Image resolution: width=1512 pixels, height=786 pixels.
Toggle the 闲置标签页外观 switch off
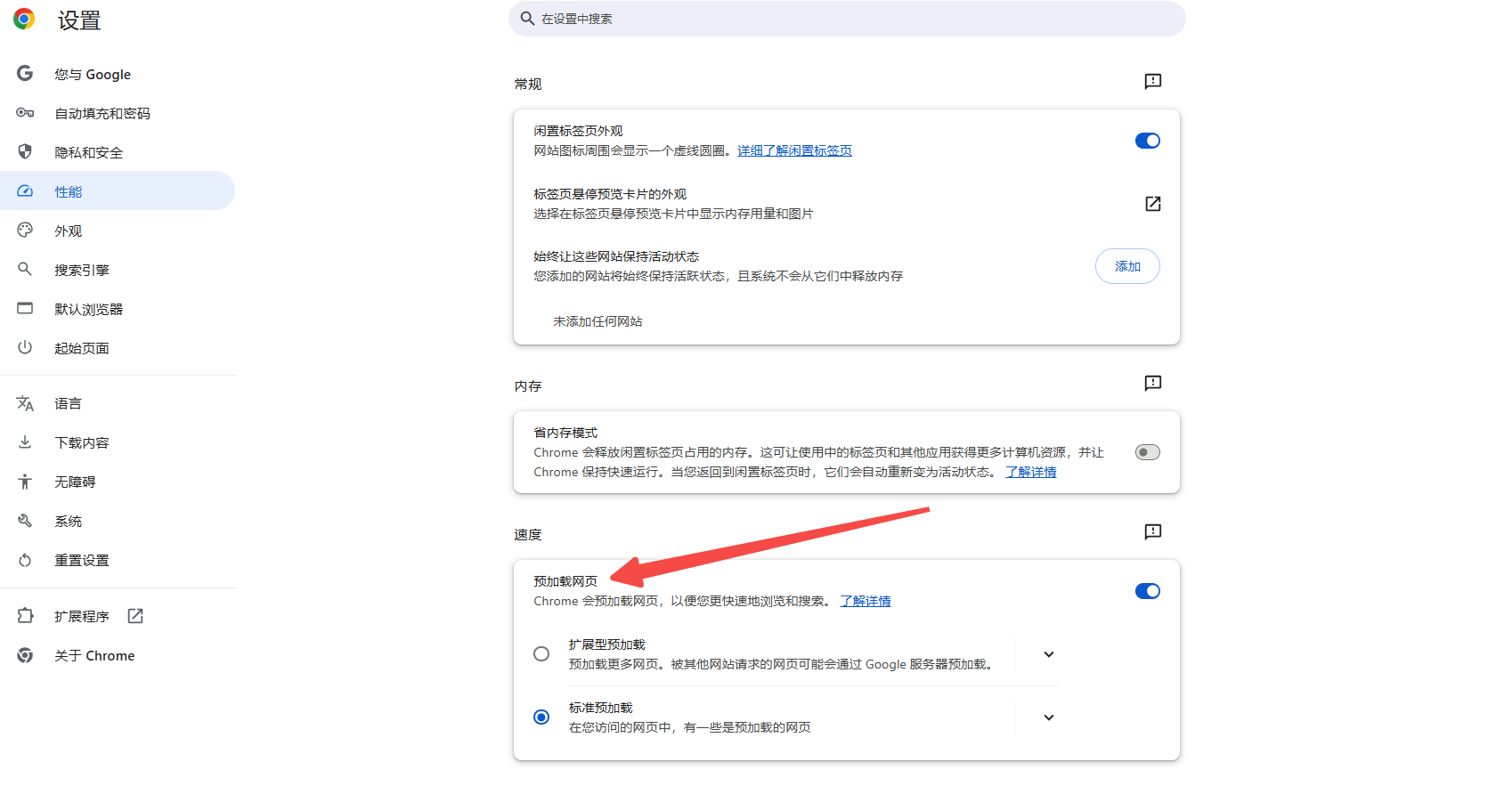pos(1148,141)
